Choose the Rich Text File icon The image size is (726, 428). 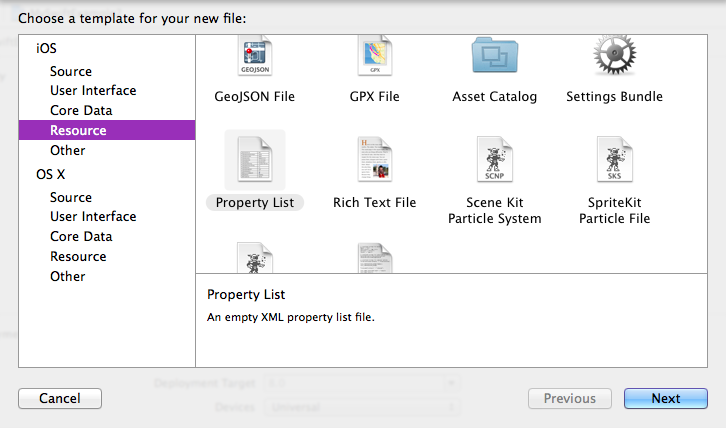pos(374,160)
